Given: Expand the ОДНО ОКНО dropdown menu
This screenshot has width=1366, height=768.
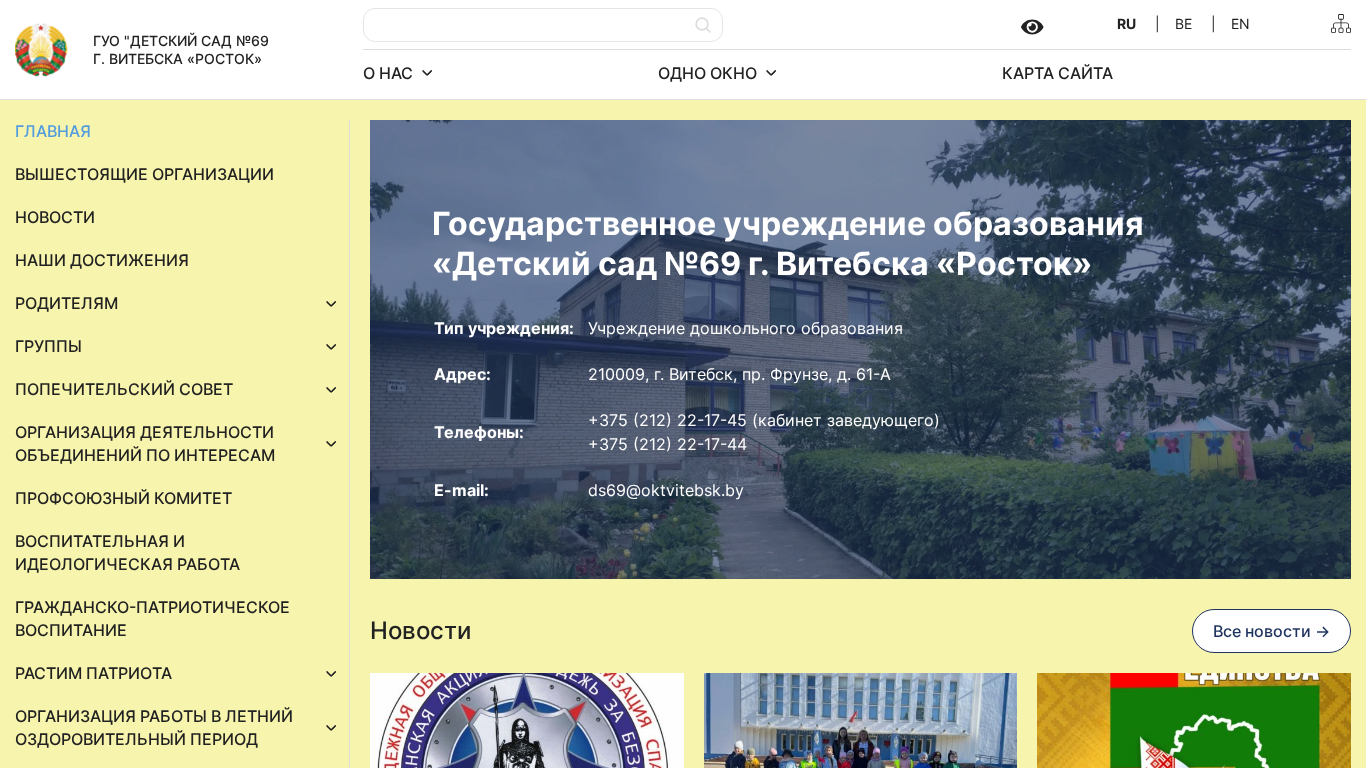Looking at the screenshot, I should click(718, 73).
